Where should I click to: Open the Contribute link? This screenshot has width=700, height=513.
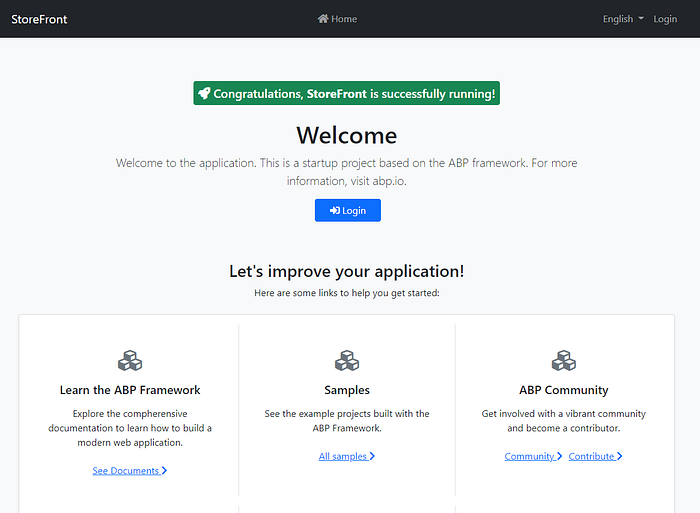pos(595,456)
